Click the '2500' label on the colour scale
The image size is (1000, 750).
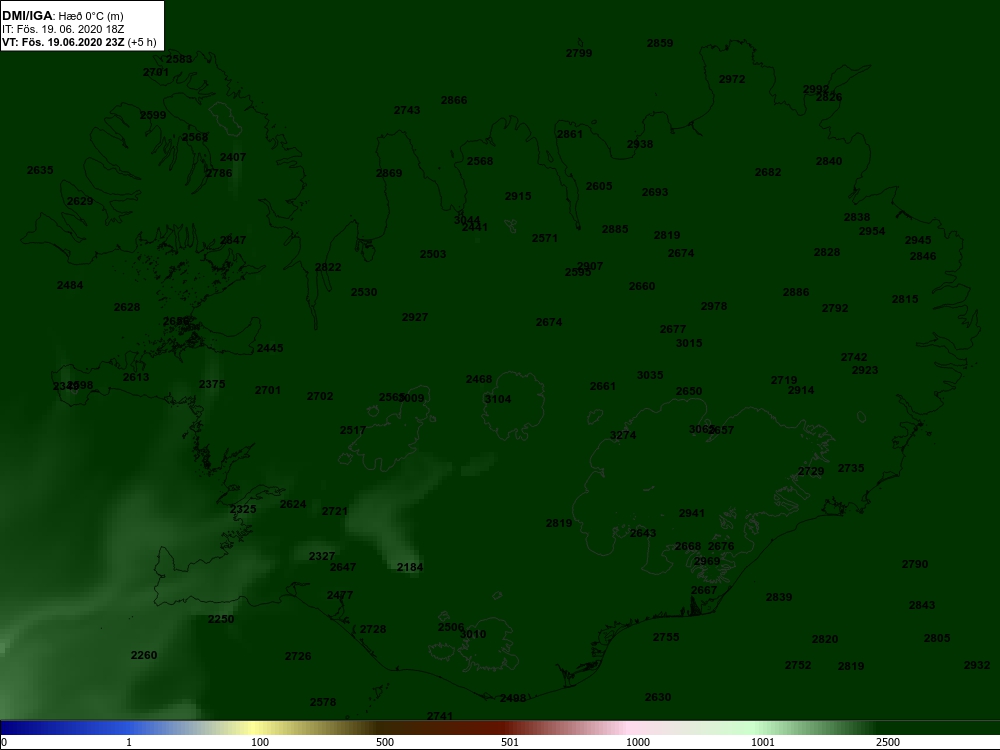pos(888,742)
